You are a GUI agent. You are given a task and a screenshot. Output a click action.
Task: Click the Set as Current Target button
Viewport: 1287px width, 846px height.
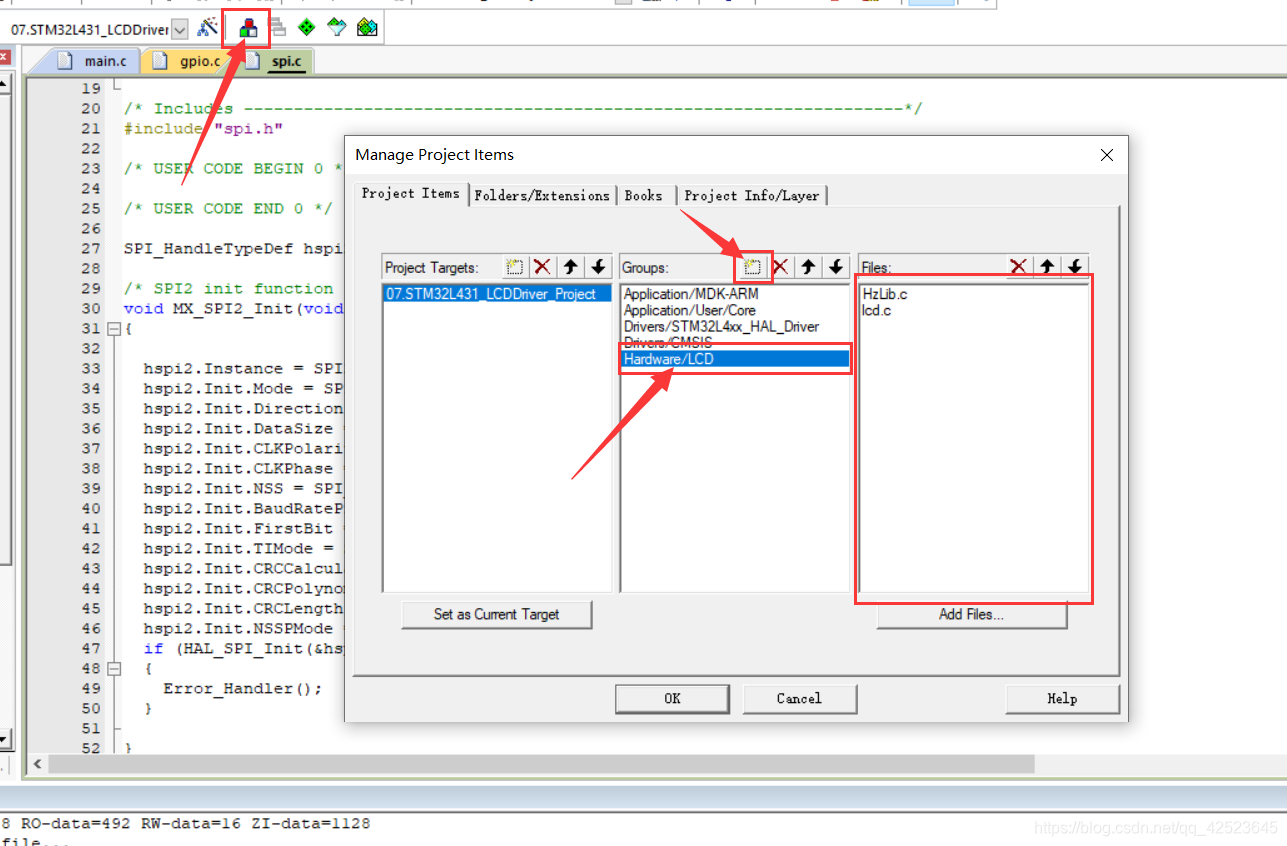click(496, 614)
